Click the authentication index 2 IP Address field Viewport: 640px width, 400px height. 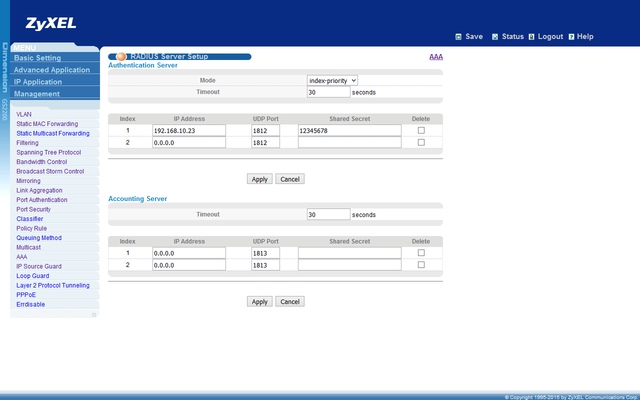[189, 142]
